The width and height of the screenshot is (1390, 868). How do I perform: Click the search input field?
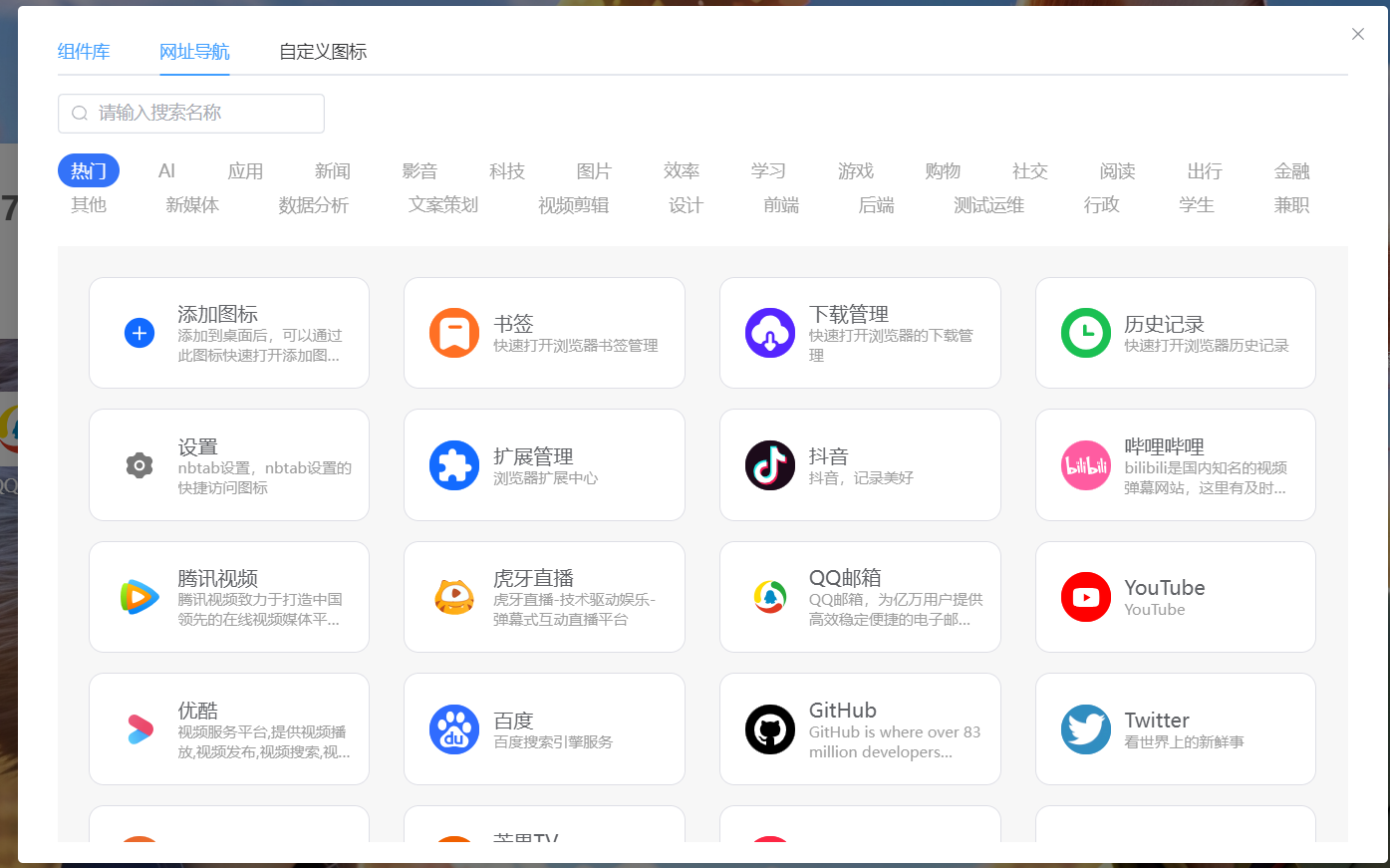click(190, 114)
